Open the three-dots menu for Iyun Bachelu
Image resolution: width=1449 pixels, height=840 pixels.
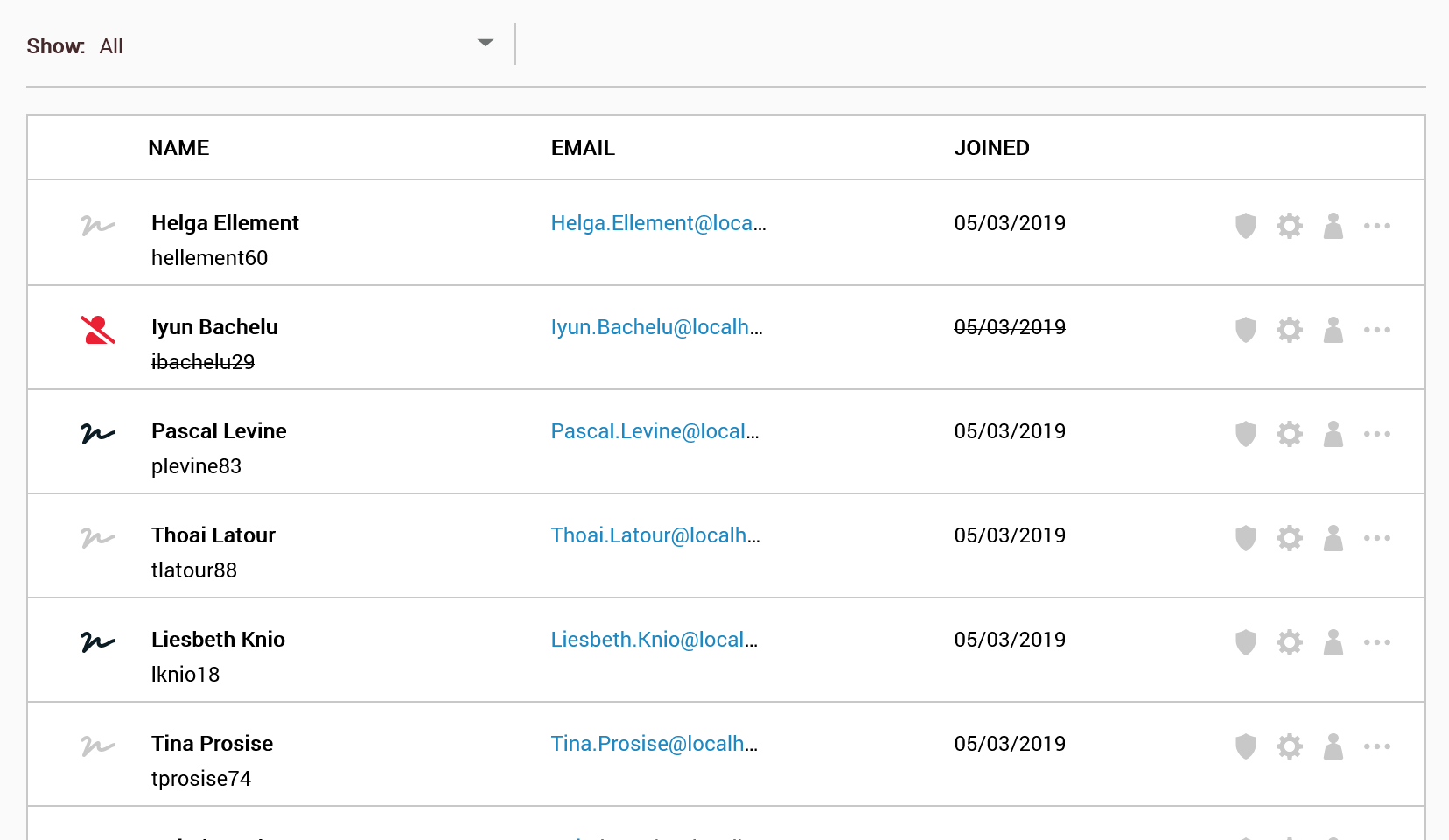coord(1377,330)
